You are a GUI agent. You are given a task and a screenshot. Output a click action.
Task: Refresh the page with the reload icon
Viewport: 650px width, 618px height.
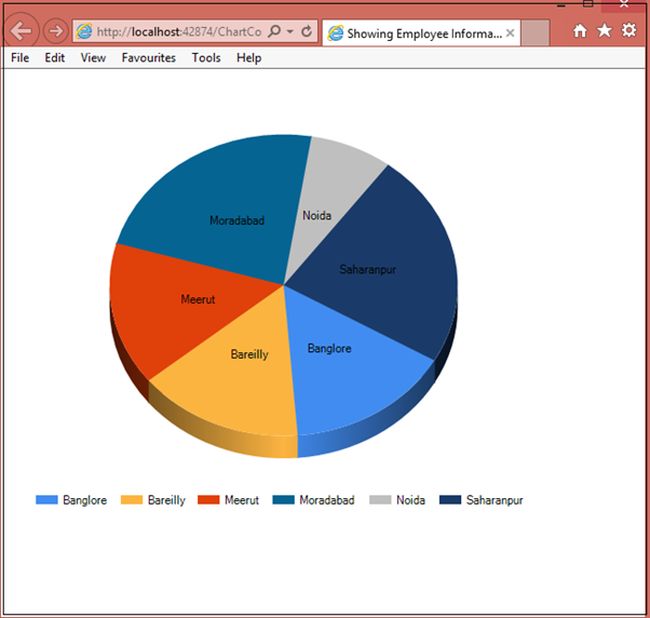tap(306, 31)
